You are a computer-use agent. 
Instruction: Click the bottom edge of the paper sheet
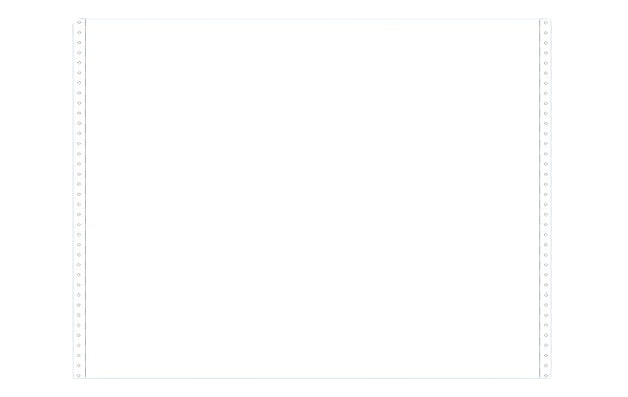[x=312, y=378]
